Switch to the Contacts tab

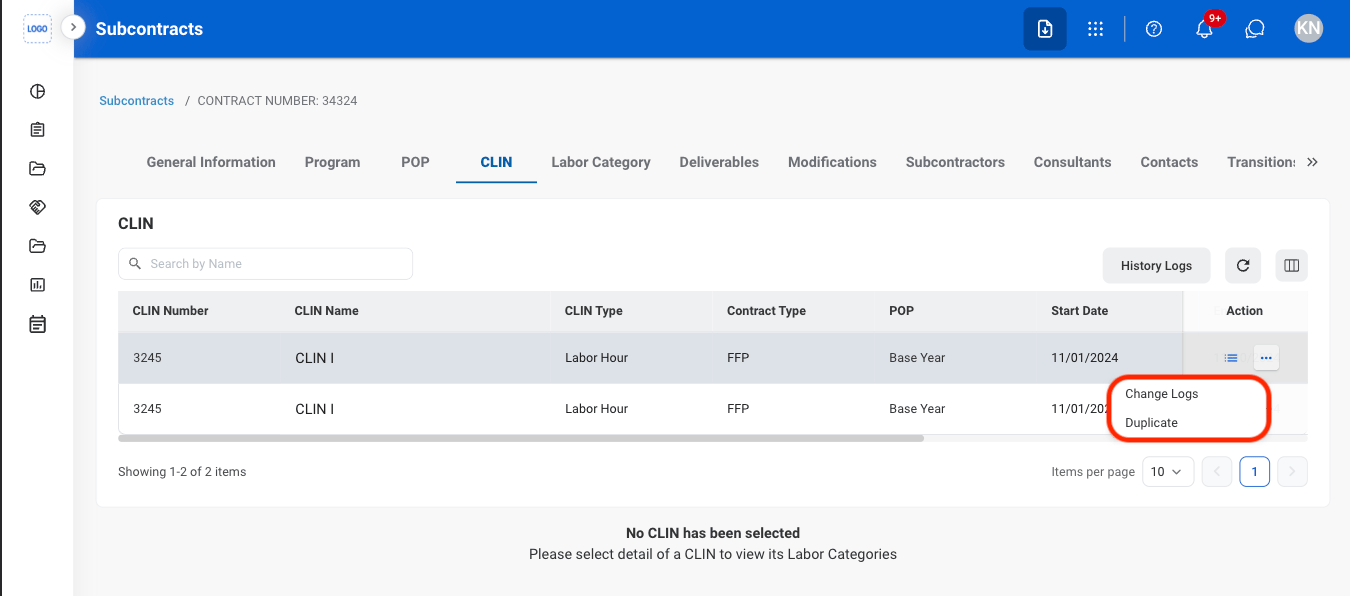click(x=1169, y=162)
